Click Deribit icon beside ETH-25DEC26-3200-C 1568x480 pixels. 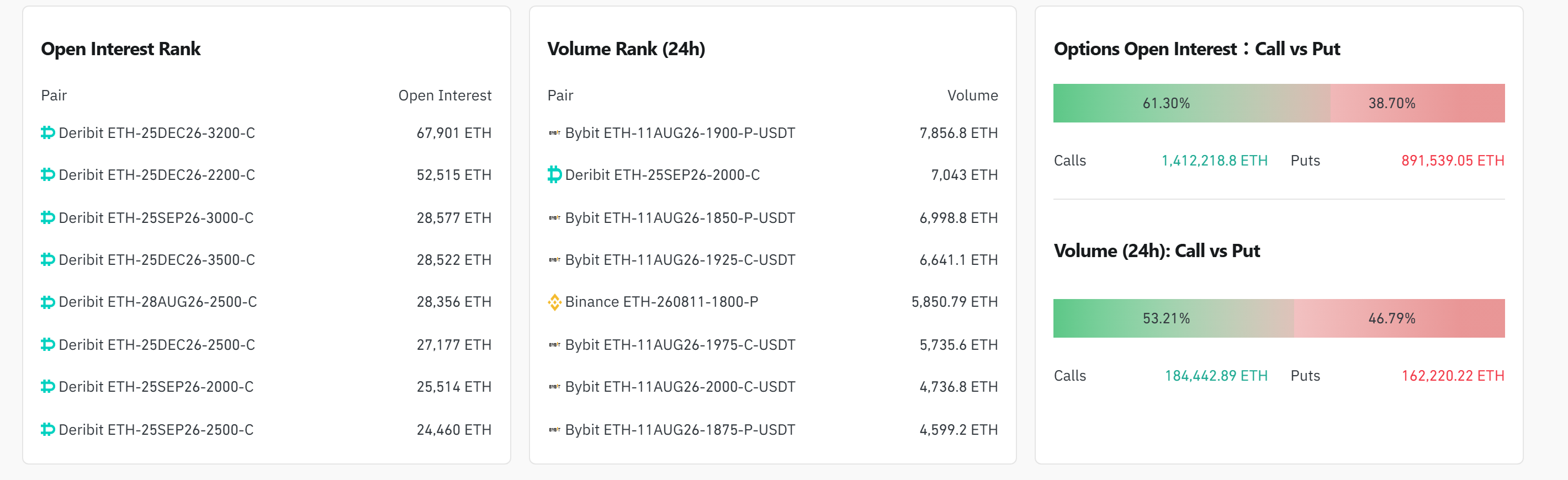pyautogui.click(x=48, y=132)
